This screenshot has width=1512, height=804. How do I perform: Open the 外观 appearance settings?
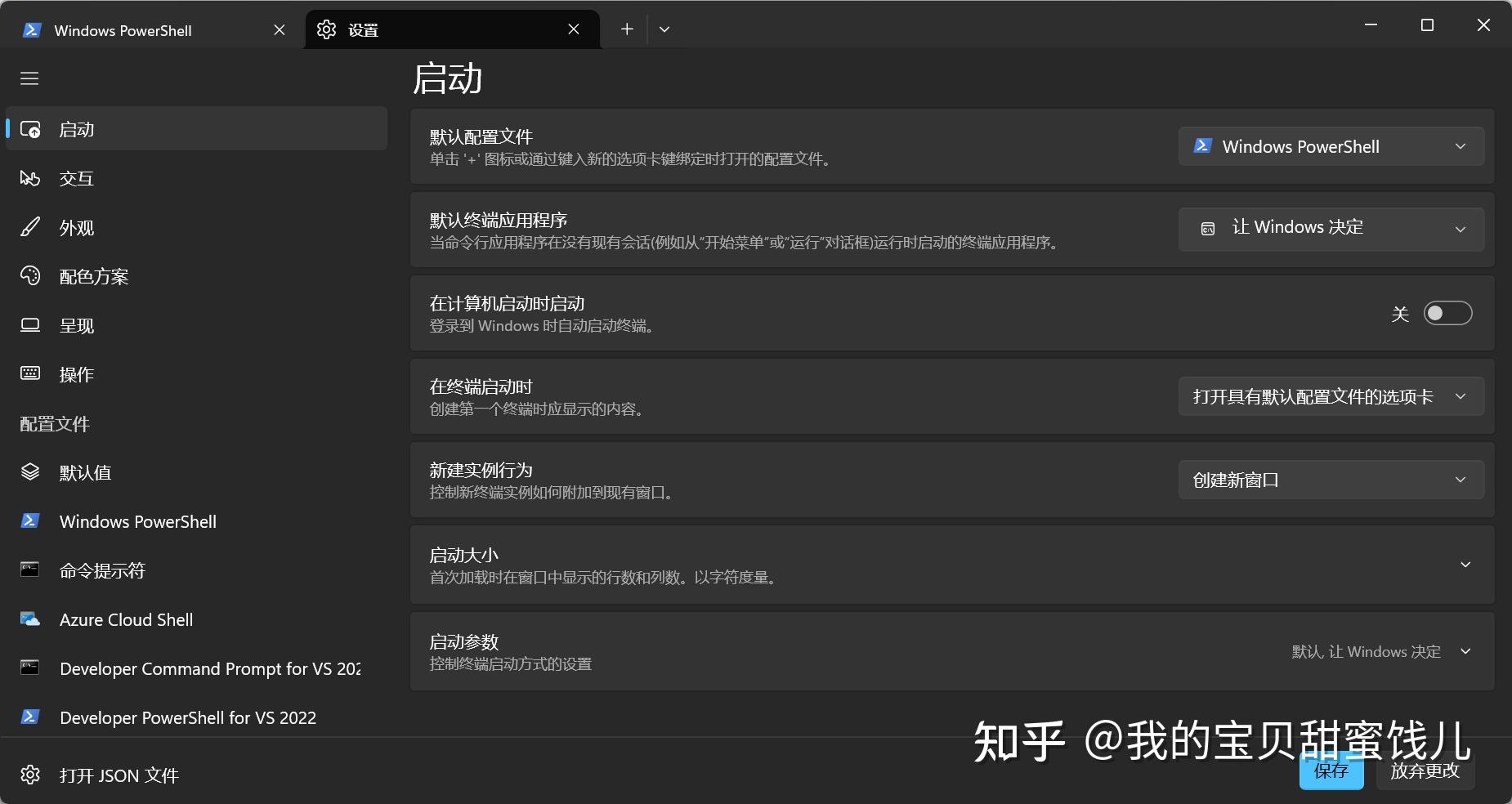pos(78,227)
